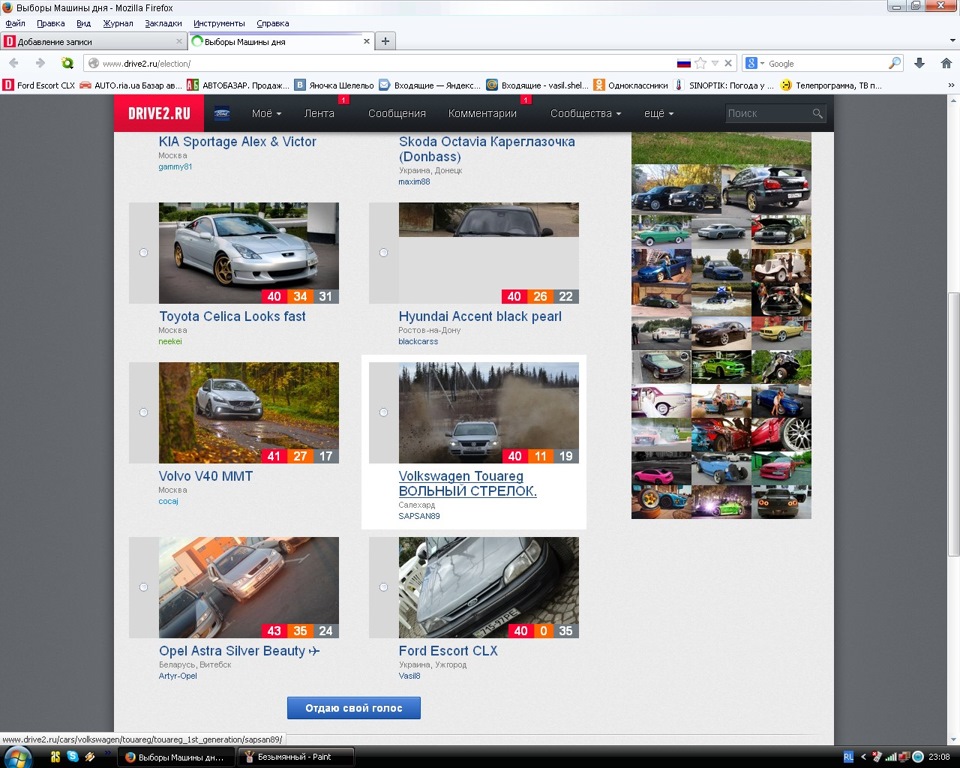Open the 'Файл' menu
The width and height of the screenshot is (960, 768).
[x=15, y=23]
